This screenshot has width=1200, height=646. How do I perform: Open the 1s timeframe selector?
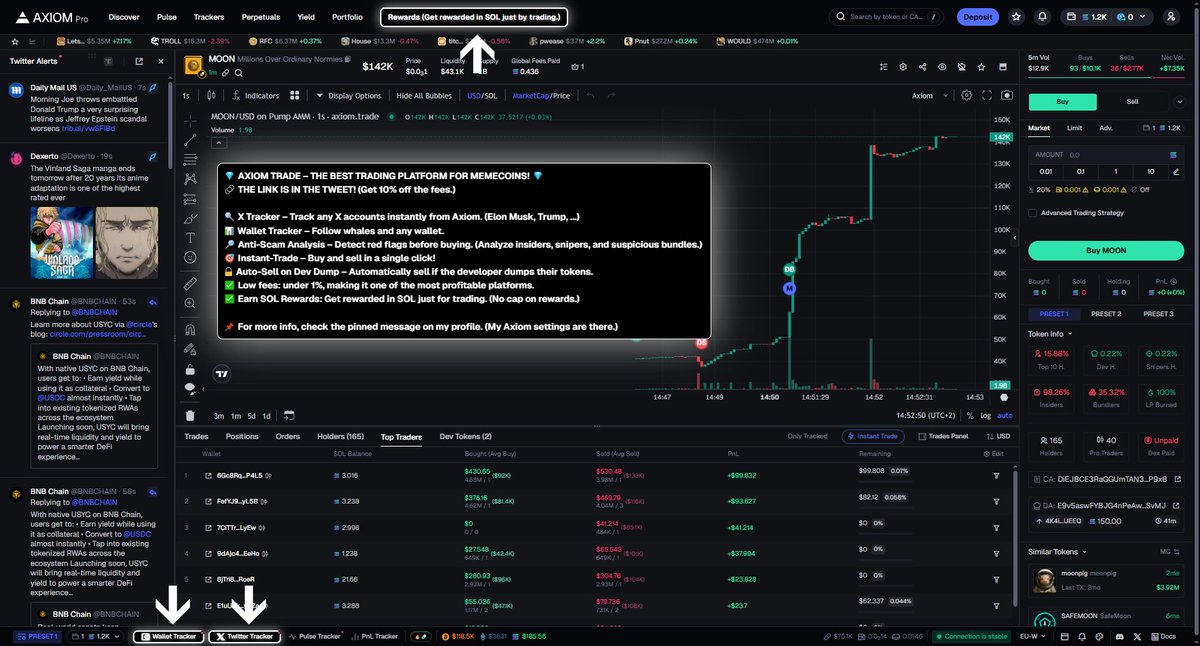pos(186,96)
